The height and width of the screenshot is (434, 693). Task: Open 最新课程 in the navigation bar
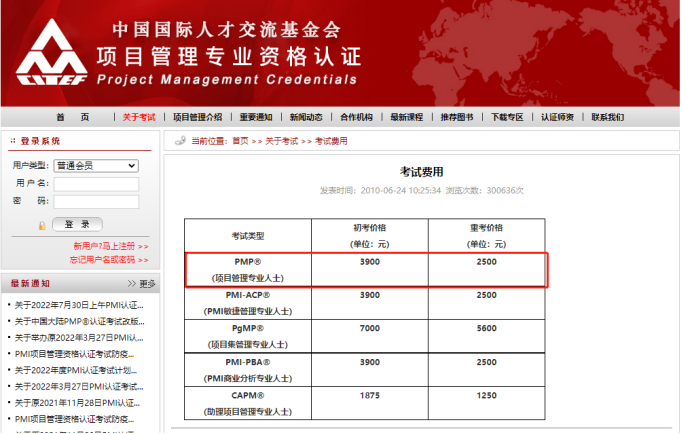point(407,117)
